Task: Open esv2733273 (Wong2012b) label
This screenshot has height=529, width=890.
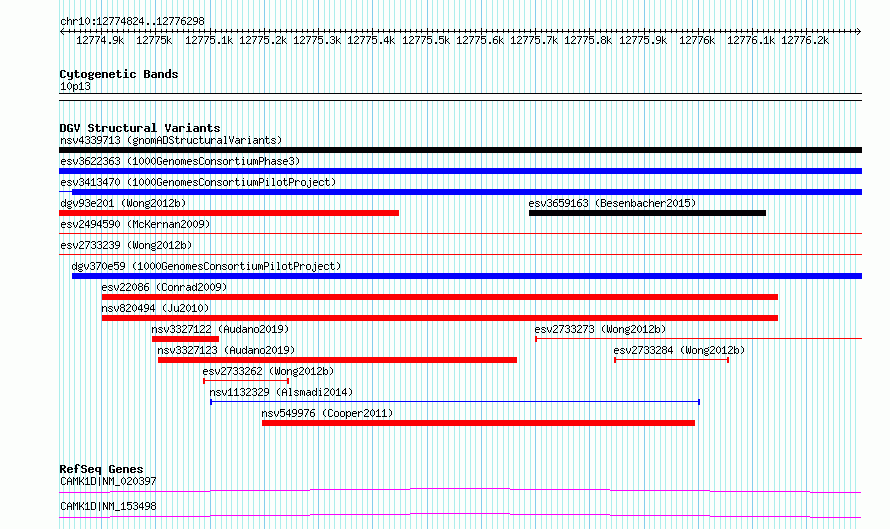Action: (600, 329)
